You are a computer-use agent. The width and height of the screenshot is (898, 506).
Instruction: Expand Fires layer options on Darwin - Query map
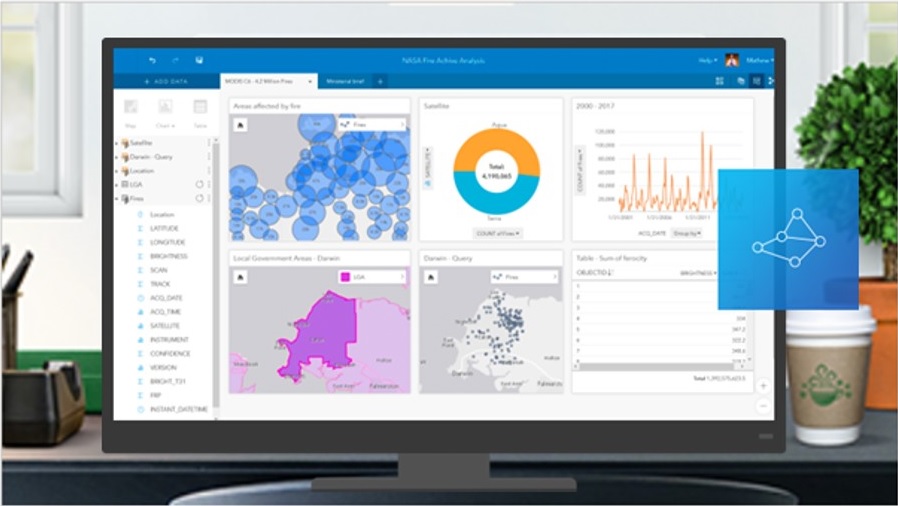pyautogui.click(x=554, y=277)
